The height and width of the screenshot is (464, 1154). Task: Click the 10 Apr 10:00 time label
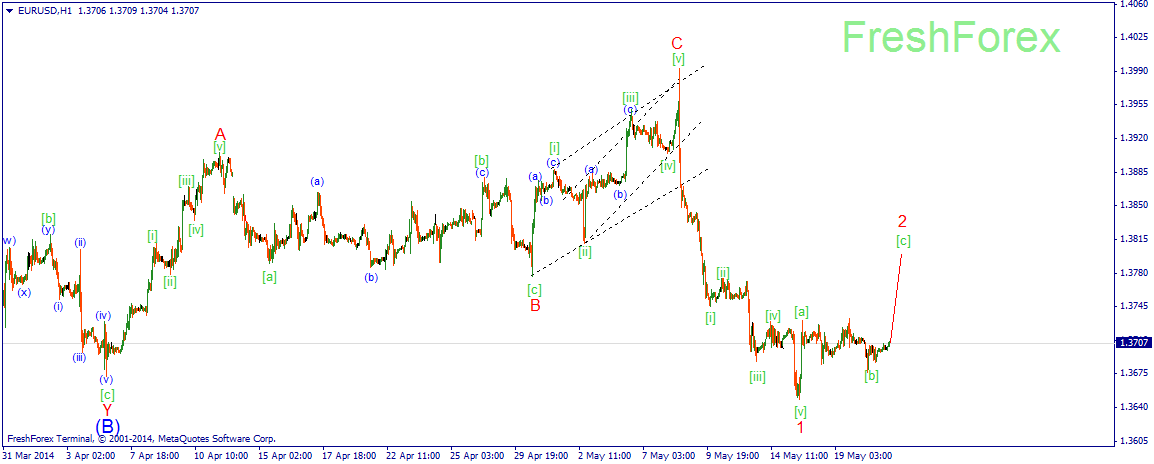coord(221,455)
